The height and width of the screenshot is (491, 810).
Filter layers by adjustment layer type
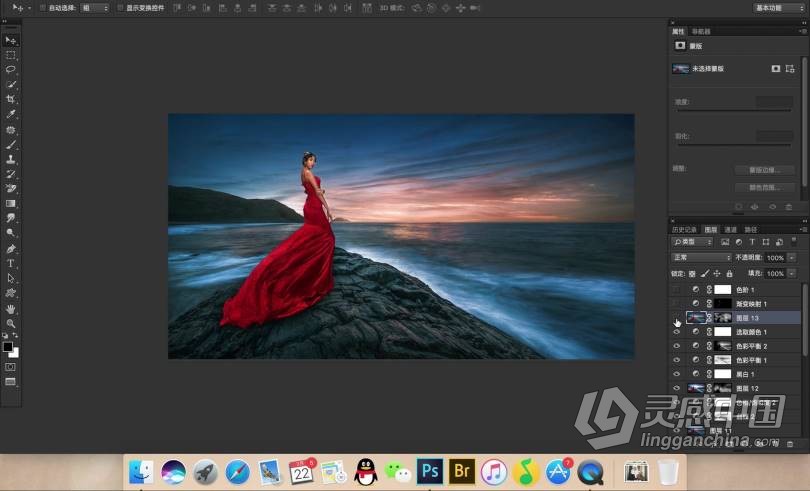(739, 242)
